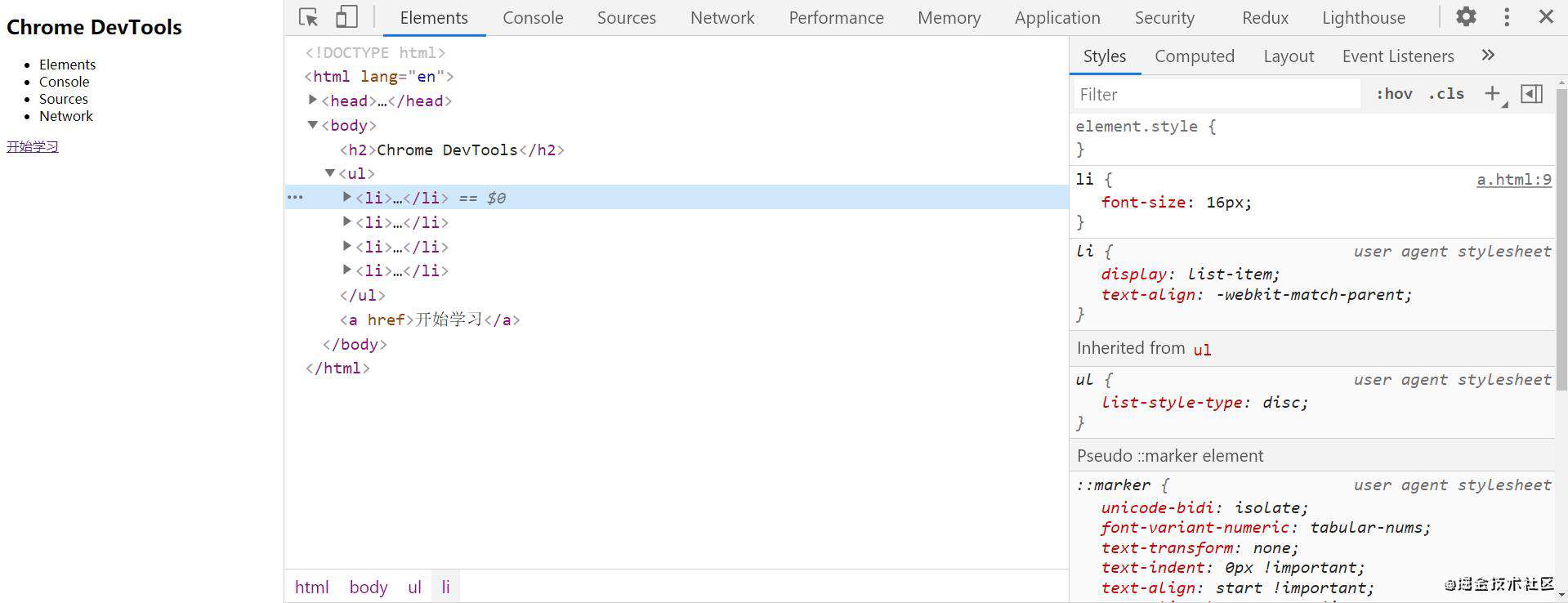Select the closing </body> tag
Screen dimensions: 1568x603
[355, 344]
